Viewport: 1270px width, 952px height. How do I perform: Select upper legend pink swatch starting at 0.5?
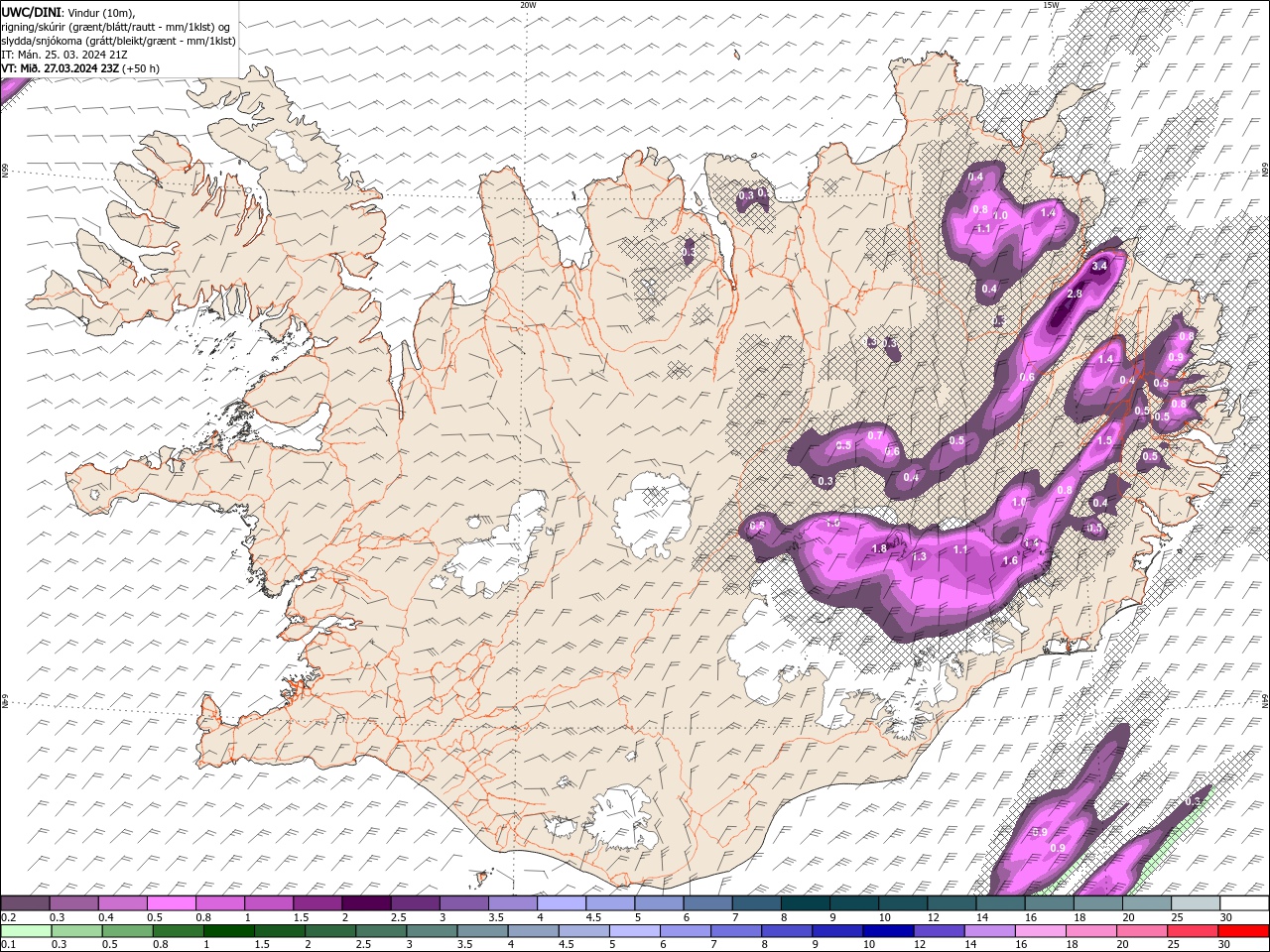click(171, 903)
